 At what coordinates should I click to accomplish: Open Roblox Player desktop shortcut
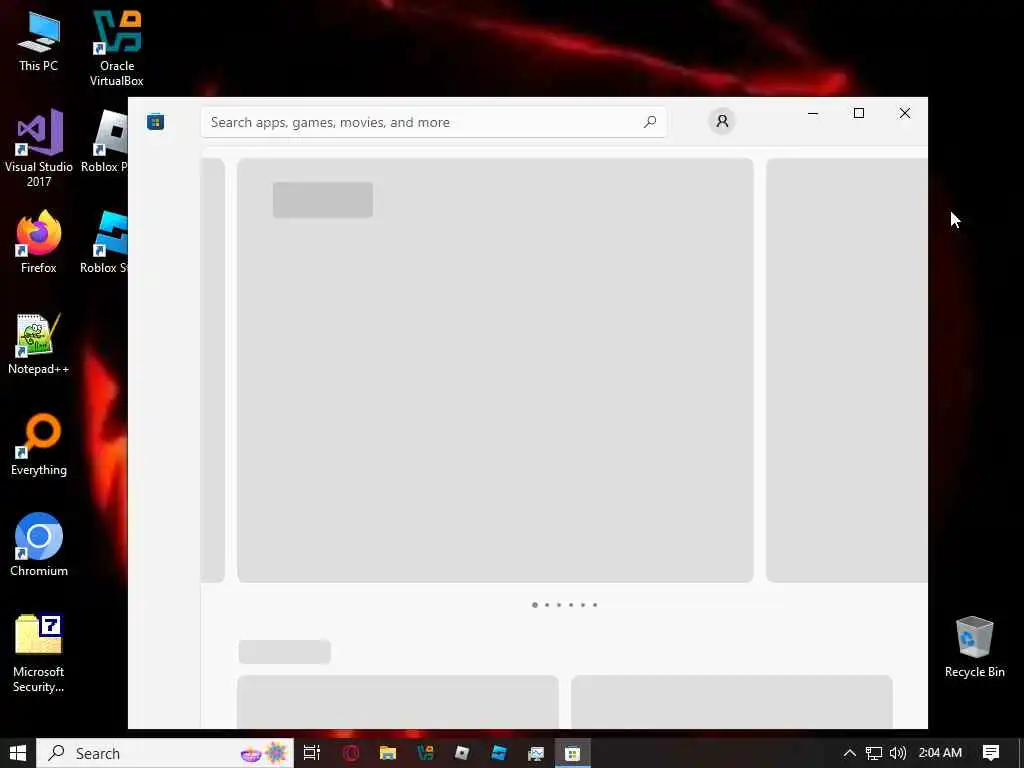coord(104,142)
